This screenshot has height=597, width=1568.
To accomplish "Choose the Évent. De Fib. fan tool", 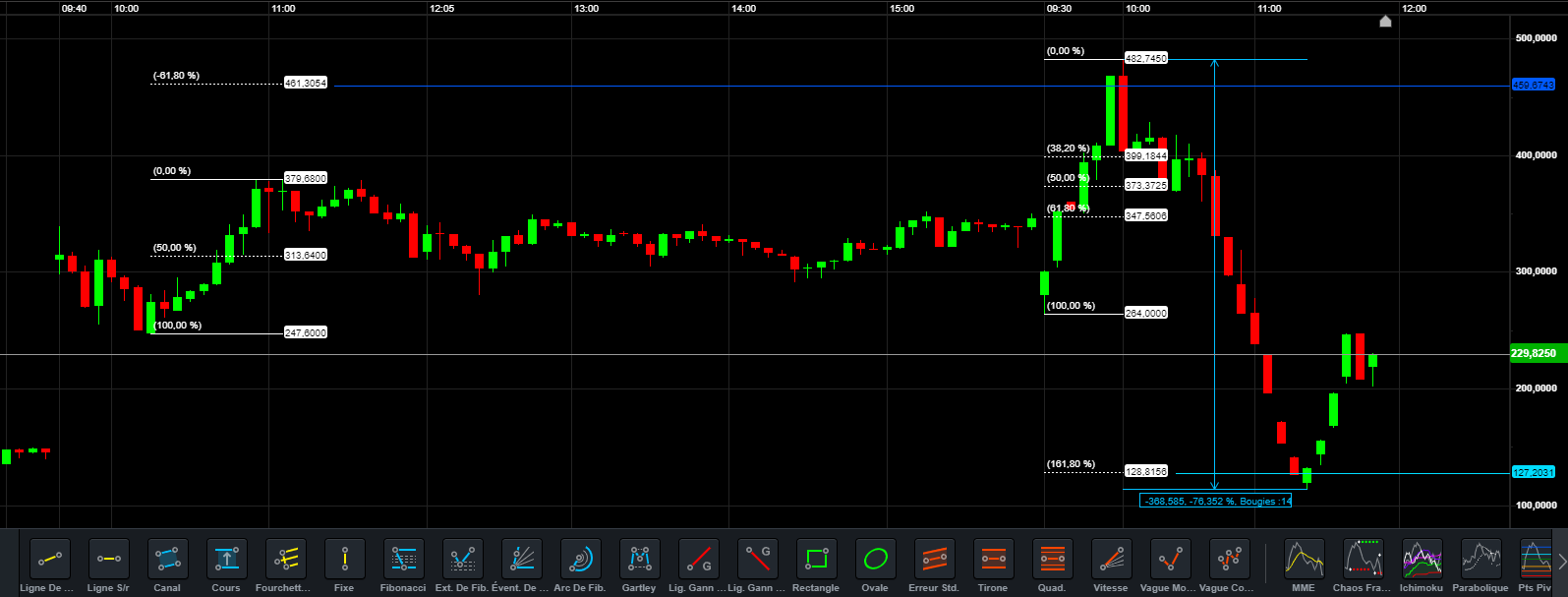I will click(522, 559).
